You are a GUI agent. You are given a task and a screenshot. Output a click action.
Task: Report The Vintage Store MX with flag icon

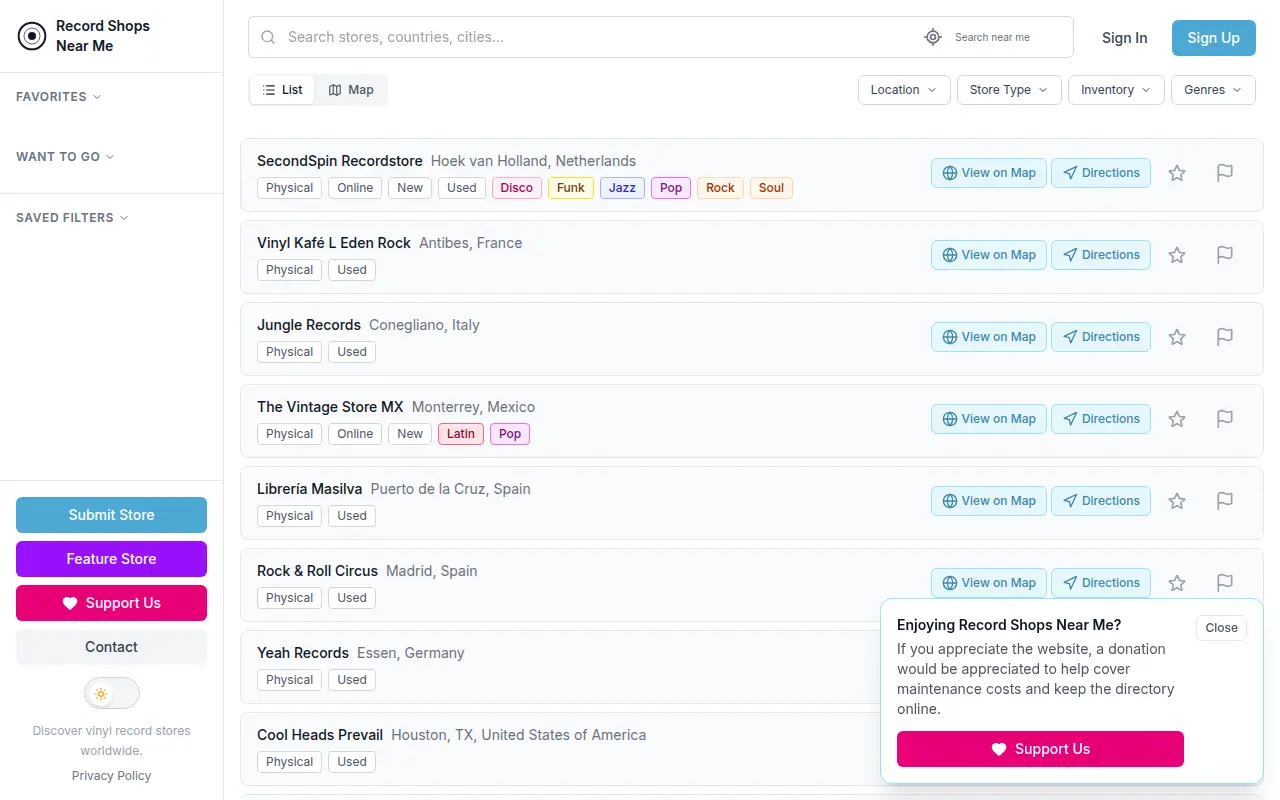click(1225, 419)
